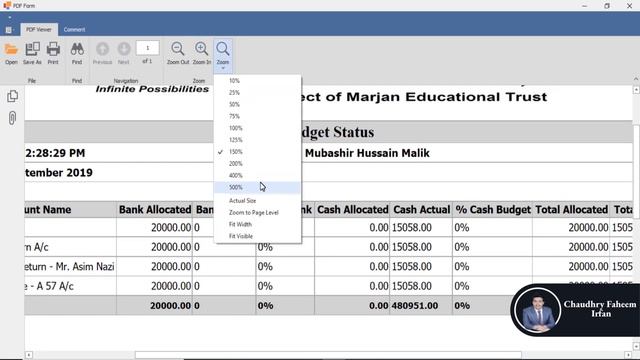Click horizontal scrollbar right arrow
Image resolution: width=640 pixels, height=360 pixels.
click(629, 355)
